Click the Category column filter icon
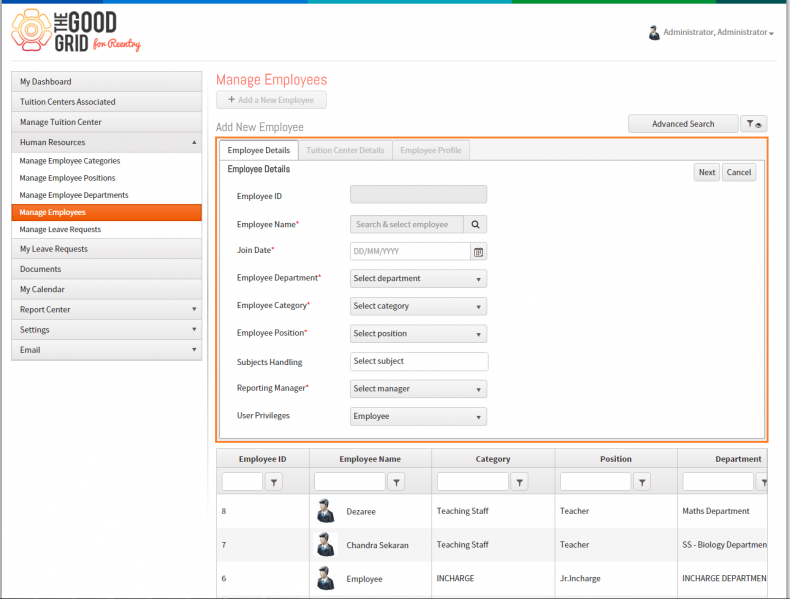 [x=519, y=482]
